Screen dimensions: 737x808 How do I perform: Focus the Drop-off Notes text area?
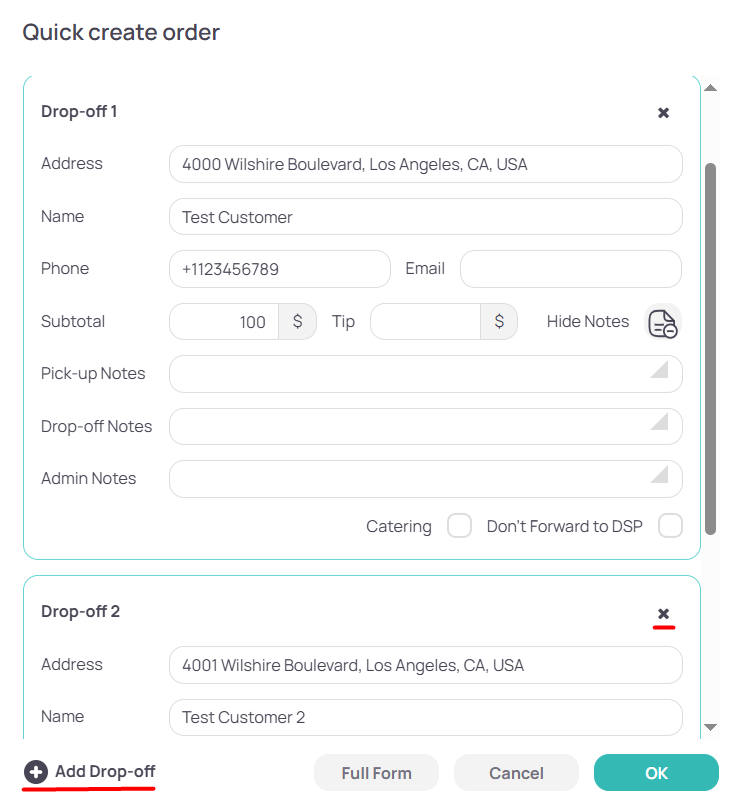coord(426,427)
